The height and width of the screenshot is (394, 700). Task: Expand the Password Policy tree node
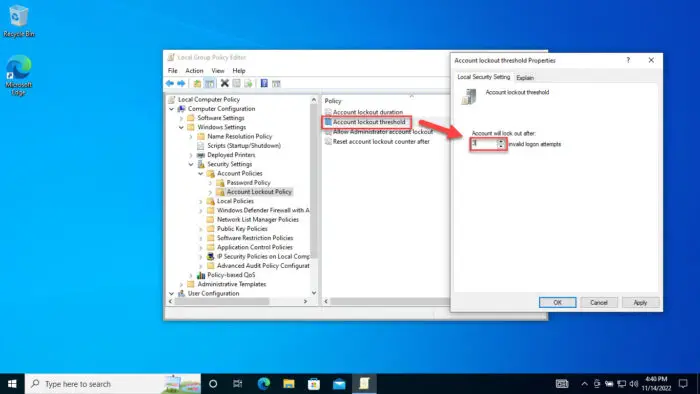click(x=210, y=183)
